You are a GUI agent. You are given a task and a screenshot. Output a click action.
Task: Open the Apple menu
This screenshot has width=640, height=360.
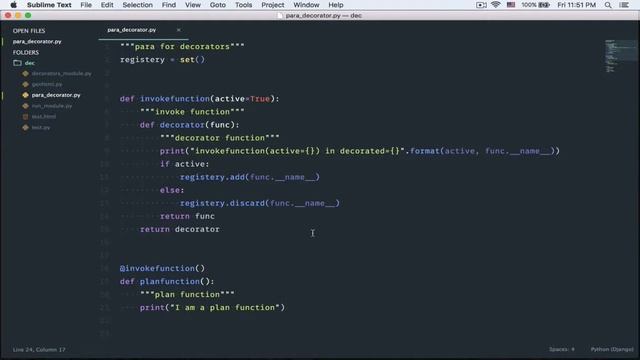[13, 5]
